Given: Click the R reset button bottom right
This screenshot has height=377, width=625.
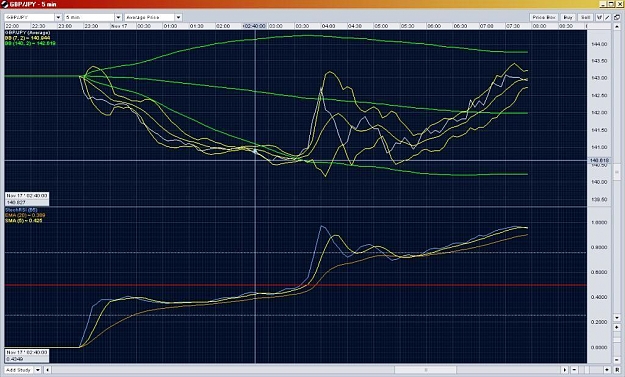Looking at the screenshot, I should (617, 370).
